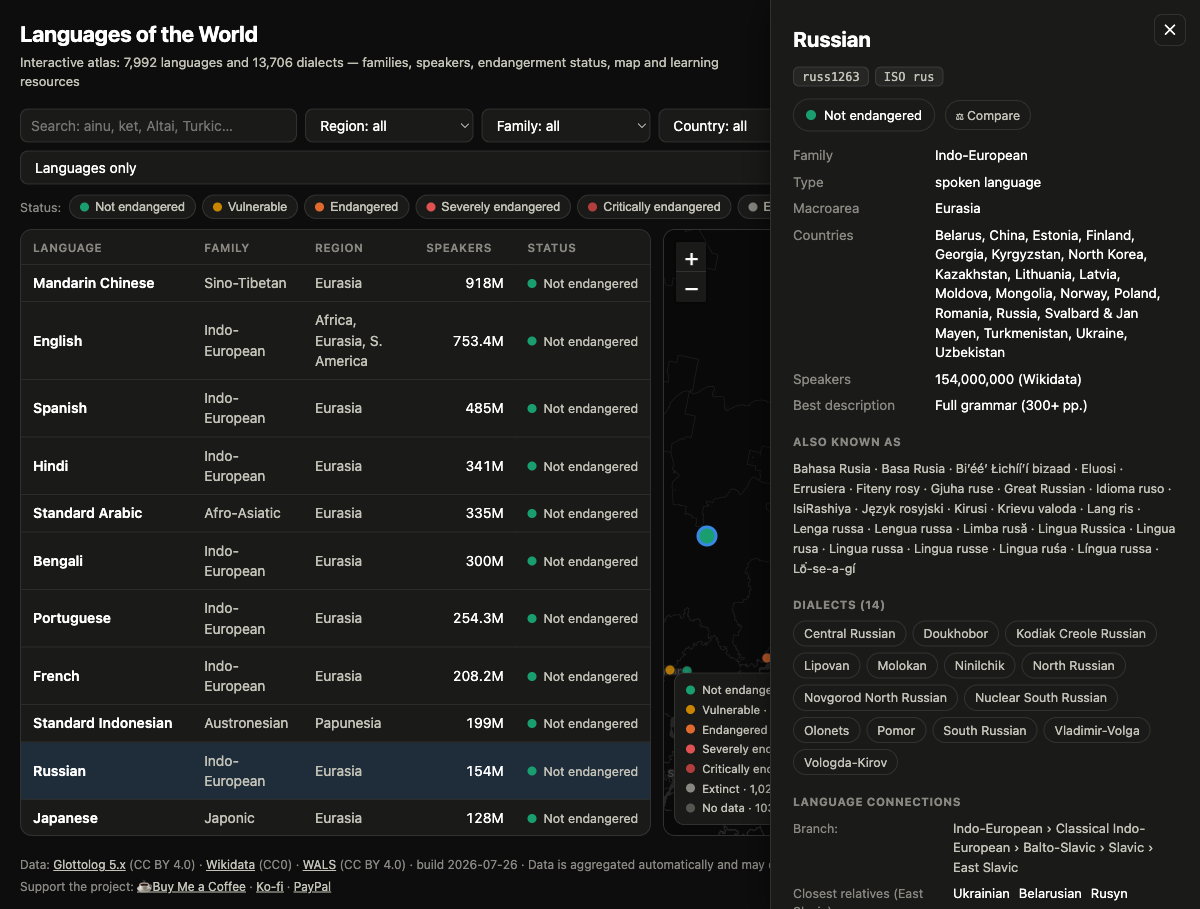Toggle the Vulnerable status filter
1200x909 pixels.
tap(250, 207)
